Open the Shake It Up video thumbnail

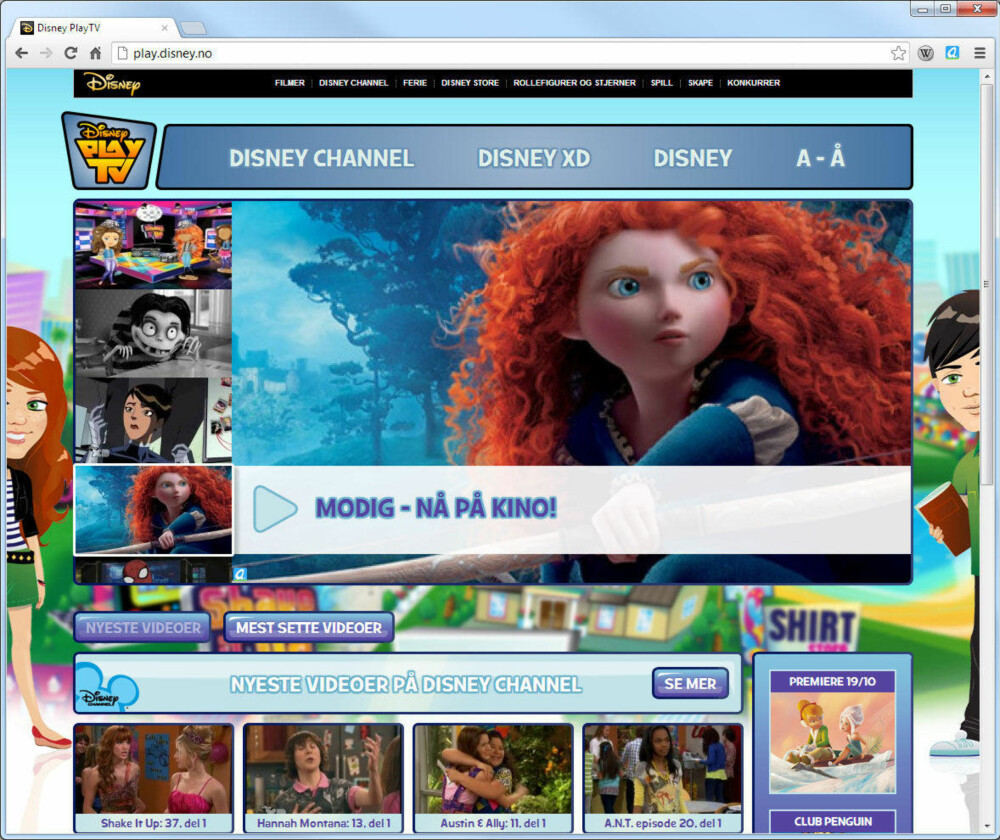tap(154, 769)
